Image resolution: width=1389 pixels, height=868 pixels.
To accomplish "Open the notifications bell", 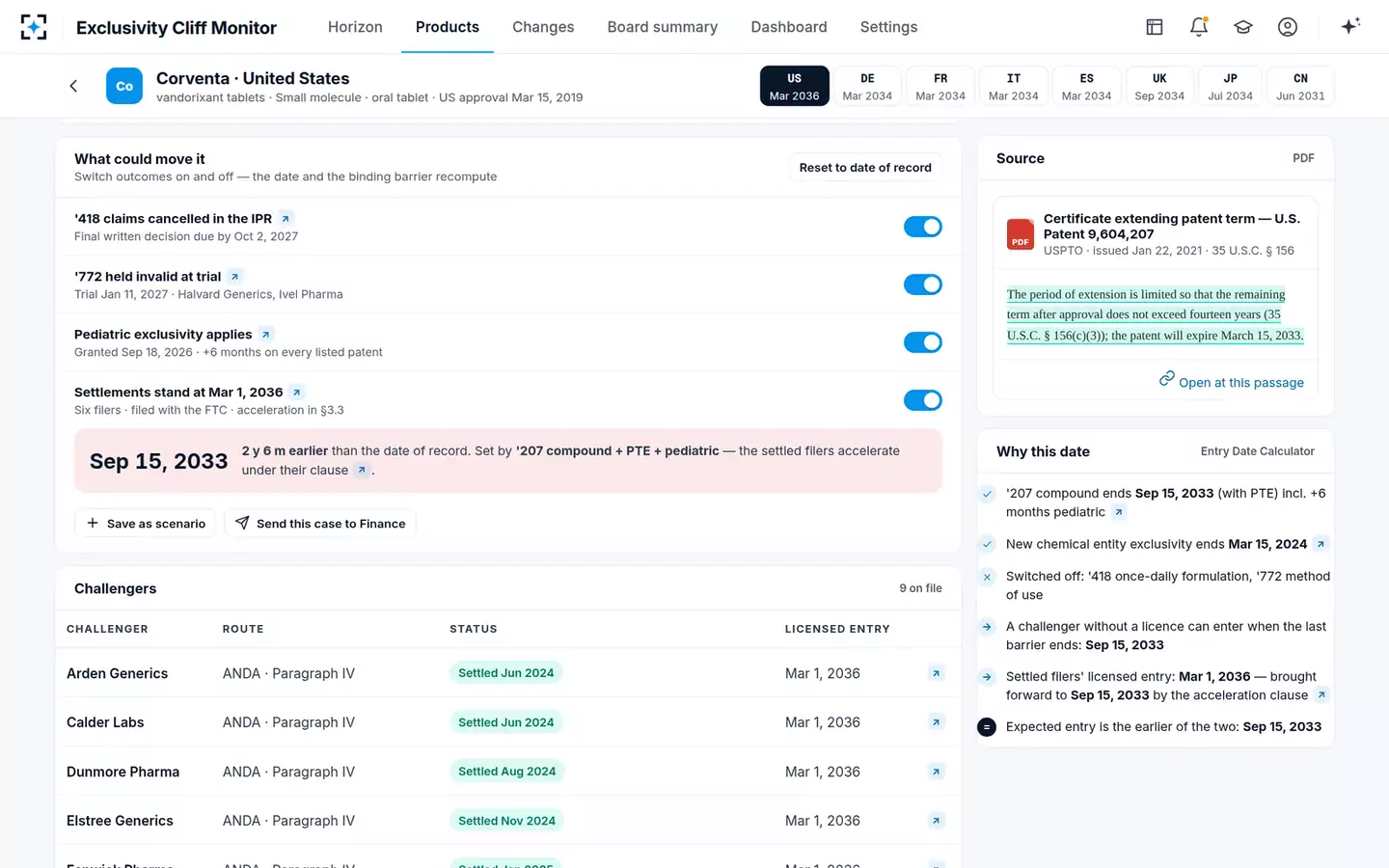I will pos(1199,27).
